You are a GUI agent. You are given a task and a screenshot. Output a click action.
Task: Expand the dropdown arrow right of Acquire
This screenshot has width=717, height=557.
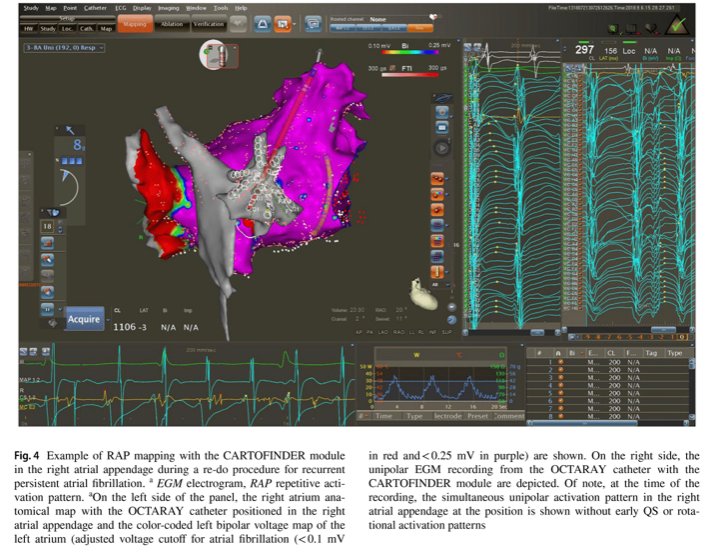click(x=108, y=320)
